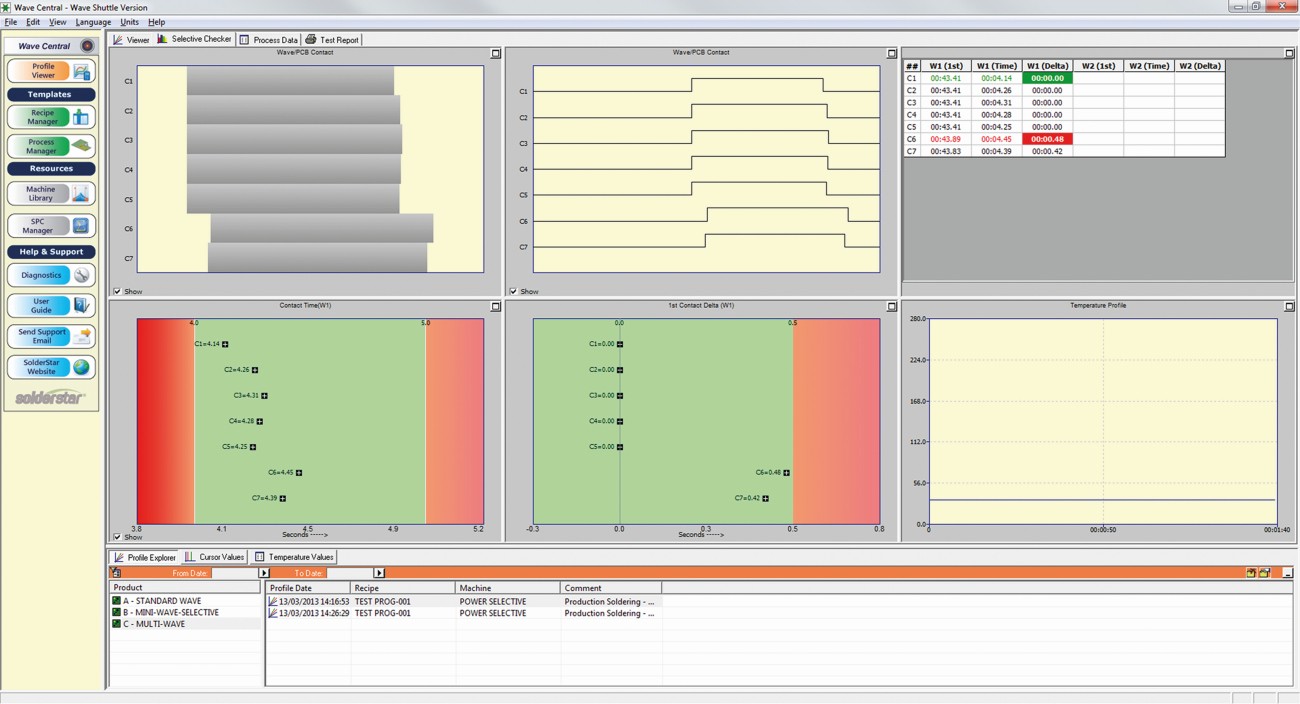This screenshot has width=1300, height=704.
Task: Maximize the Contact Time(W1) panel
Action: (x=495, y=306)
